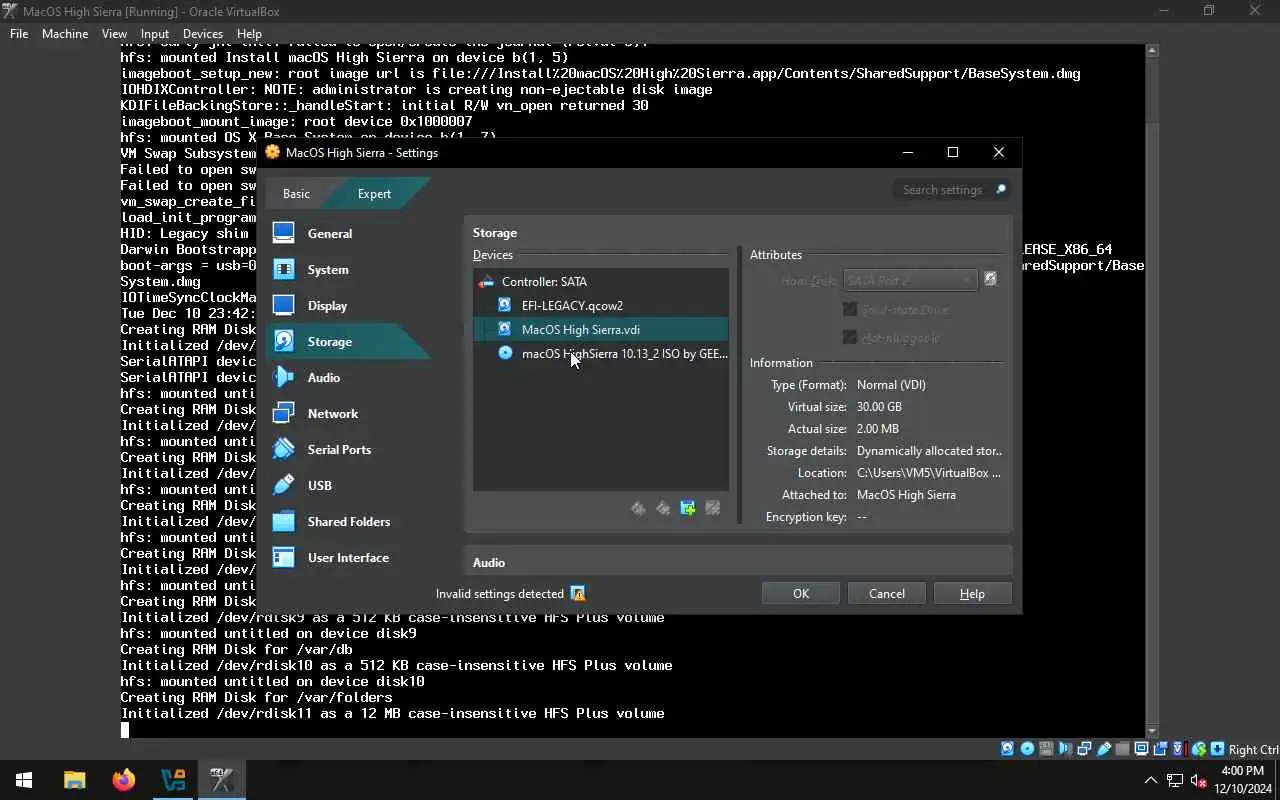Open Firefox from the taskbar
Image resolution: width=1280 pixels, height=800 pixels.
124,780
